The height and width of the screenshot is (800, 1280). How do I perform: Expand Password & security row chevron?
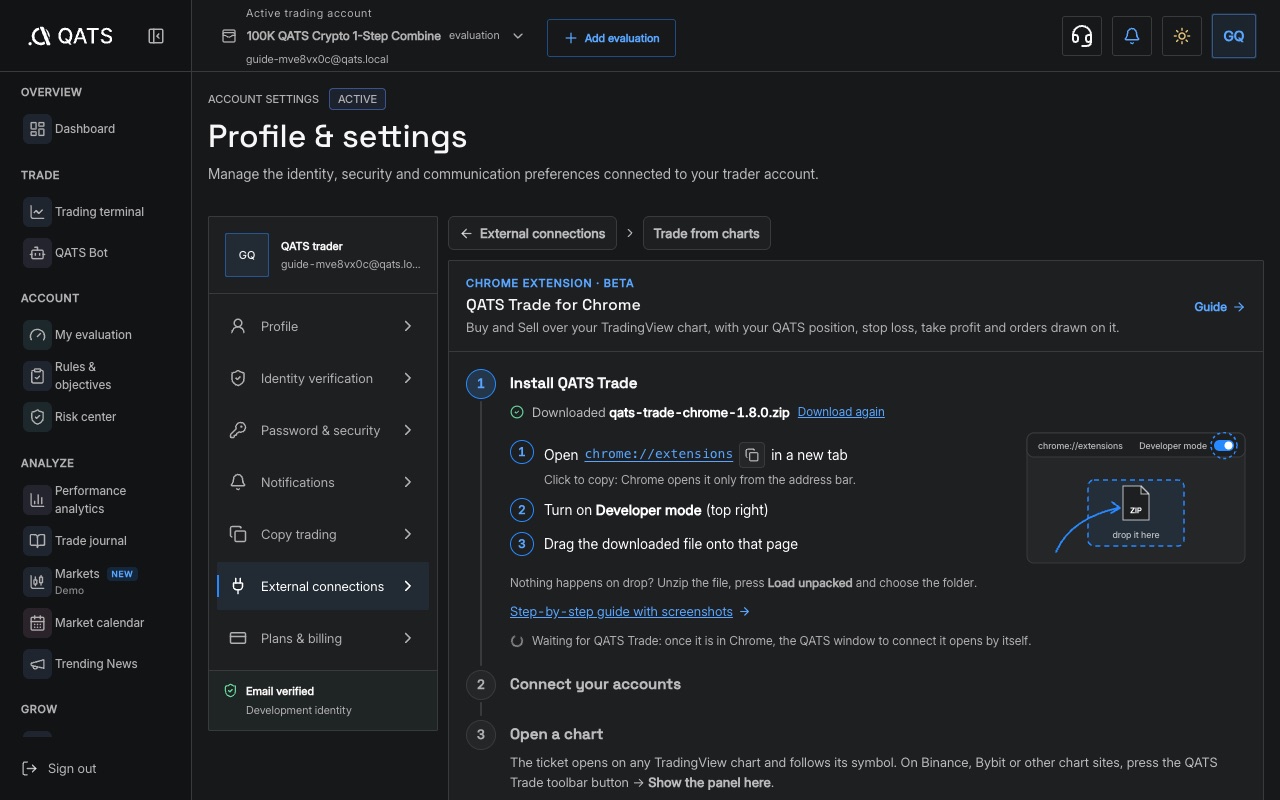point(408,430)
